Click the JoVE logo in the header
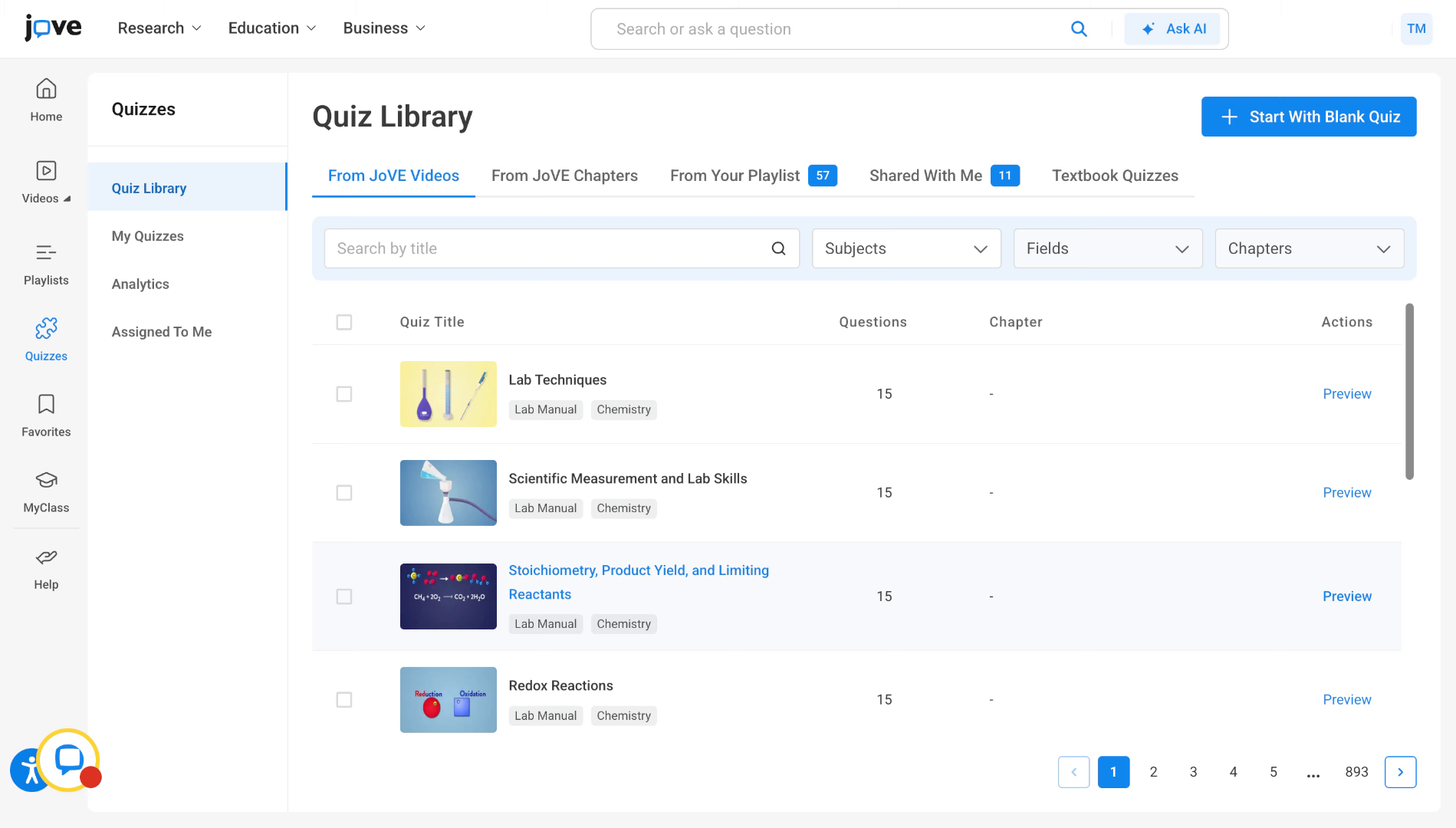1456x828 pixels. pos(52,28)
